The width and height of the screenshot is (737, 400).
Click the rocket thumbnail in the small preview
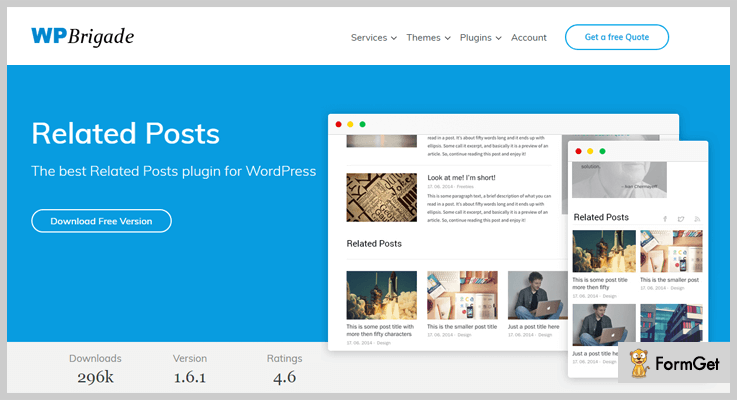(604, 251)
